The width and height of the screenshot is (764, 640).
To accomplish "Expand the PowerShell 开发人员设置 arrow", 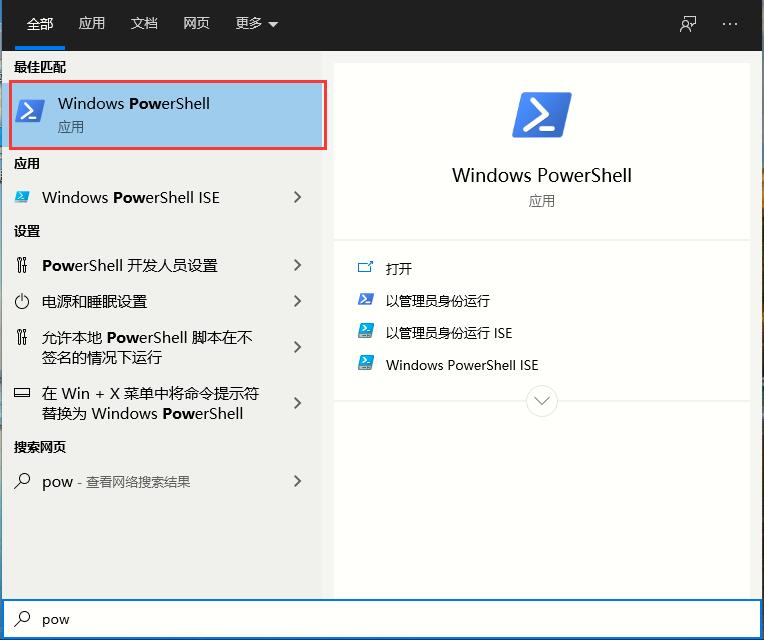I will pos(297,265).
